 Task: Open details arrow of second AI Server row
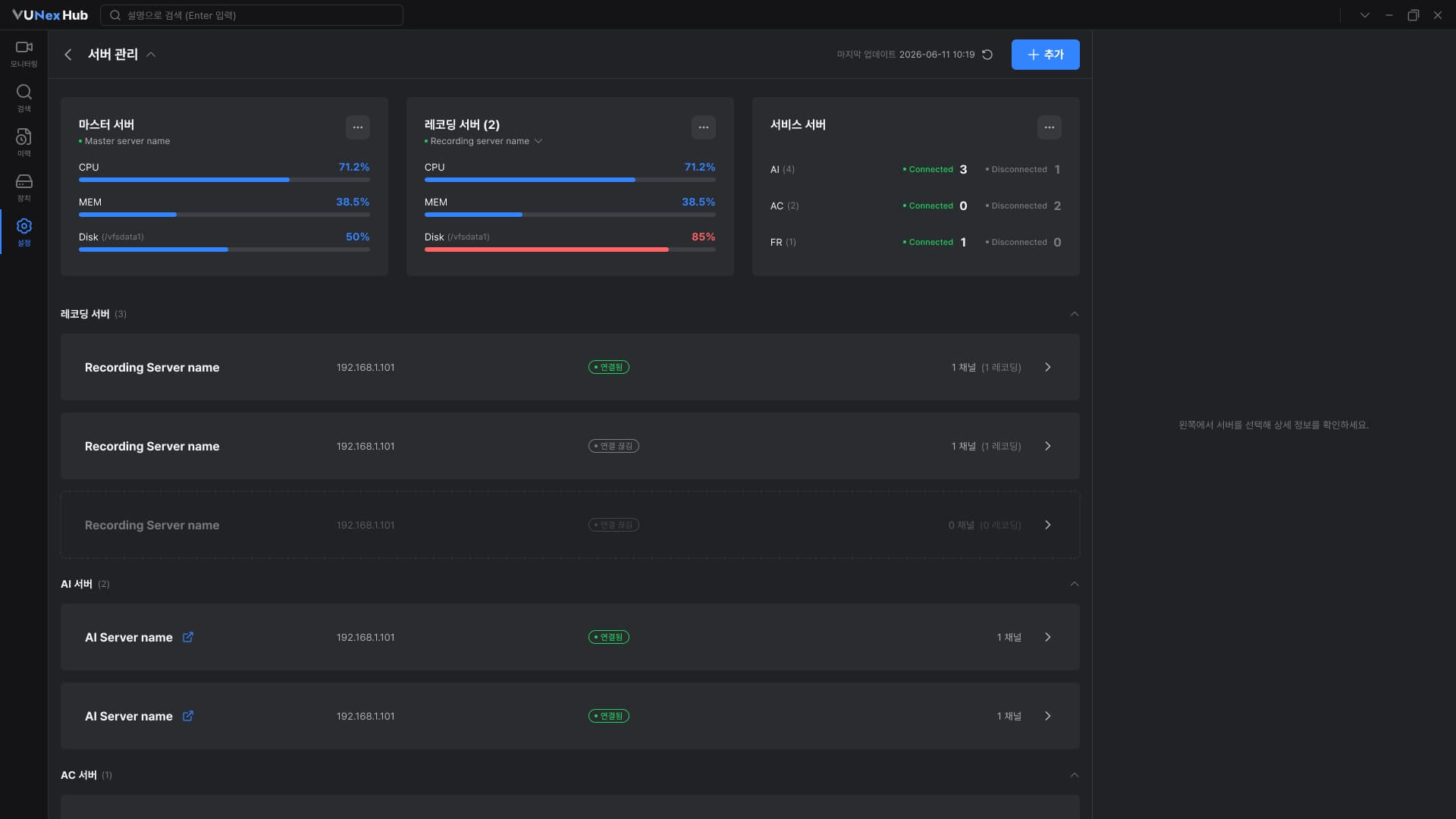pos(1048,716)
